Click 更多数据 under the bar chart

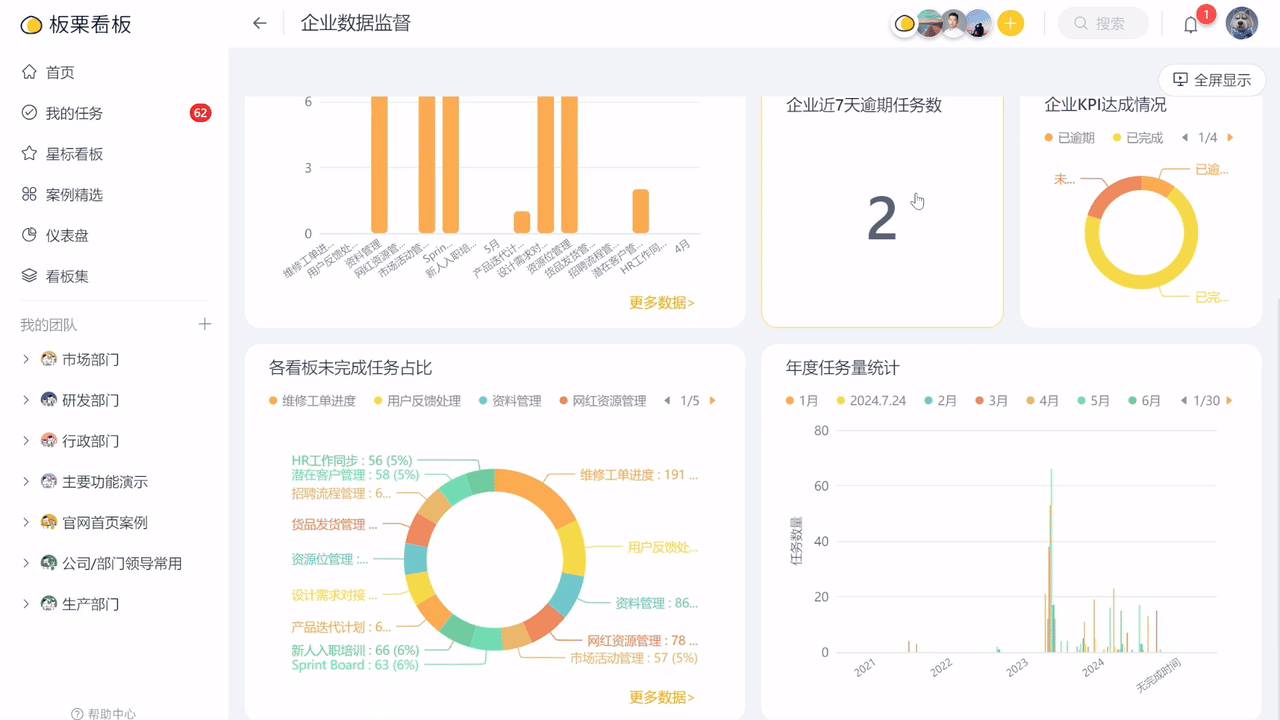coord(662,302)
